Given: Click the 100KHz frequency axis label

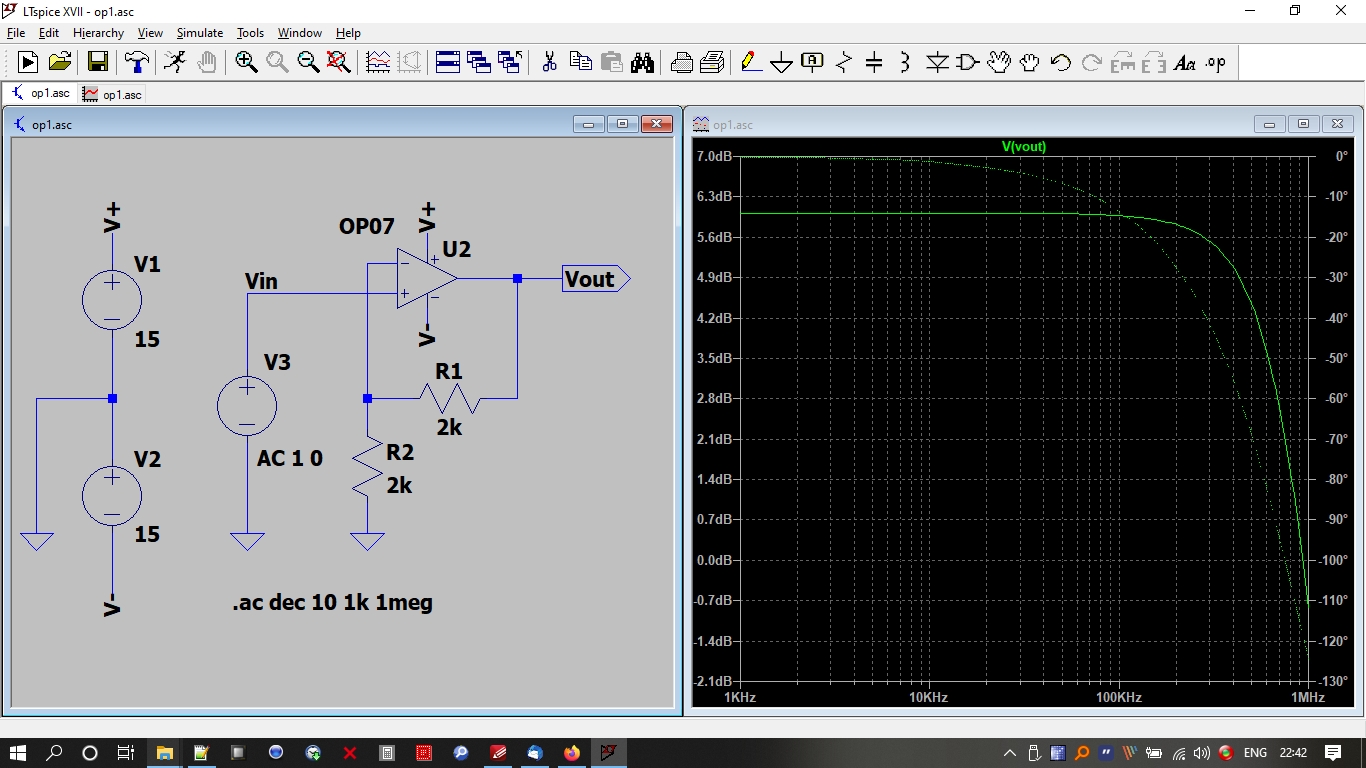Looking at the screenshot, I should 1118,697.
